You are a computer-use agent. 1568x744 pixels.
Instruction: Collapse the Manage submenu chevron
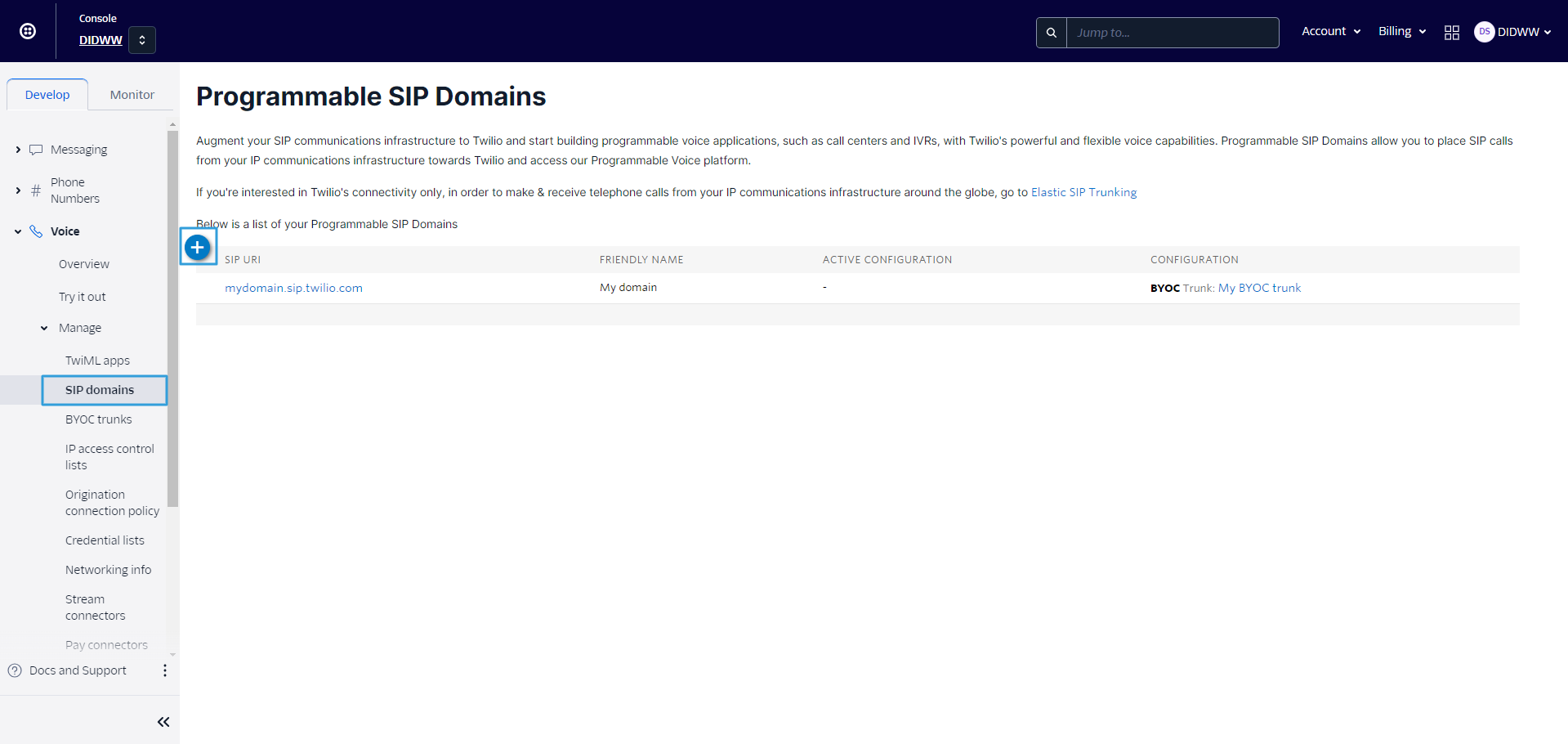[x=44, y=328]
